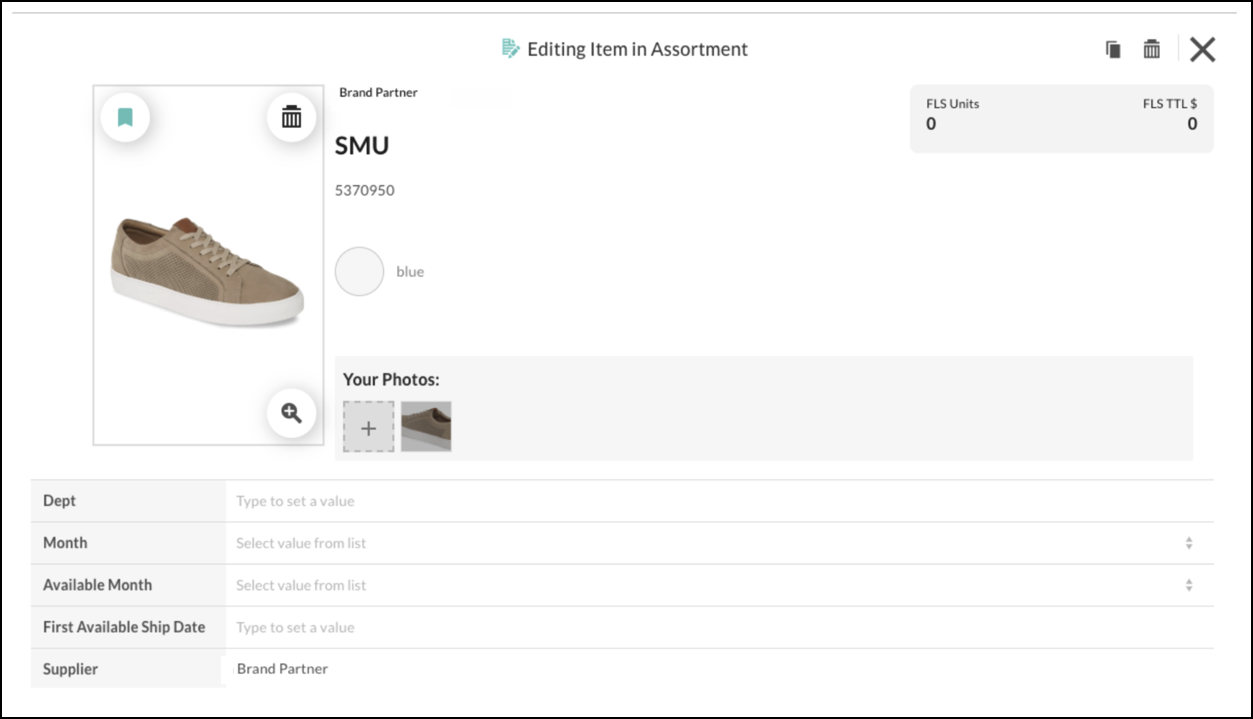Zoom into the shoe image with magnifier

tap(291, 413)
